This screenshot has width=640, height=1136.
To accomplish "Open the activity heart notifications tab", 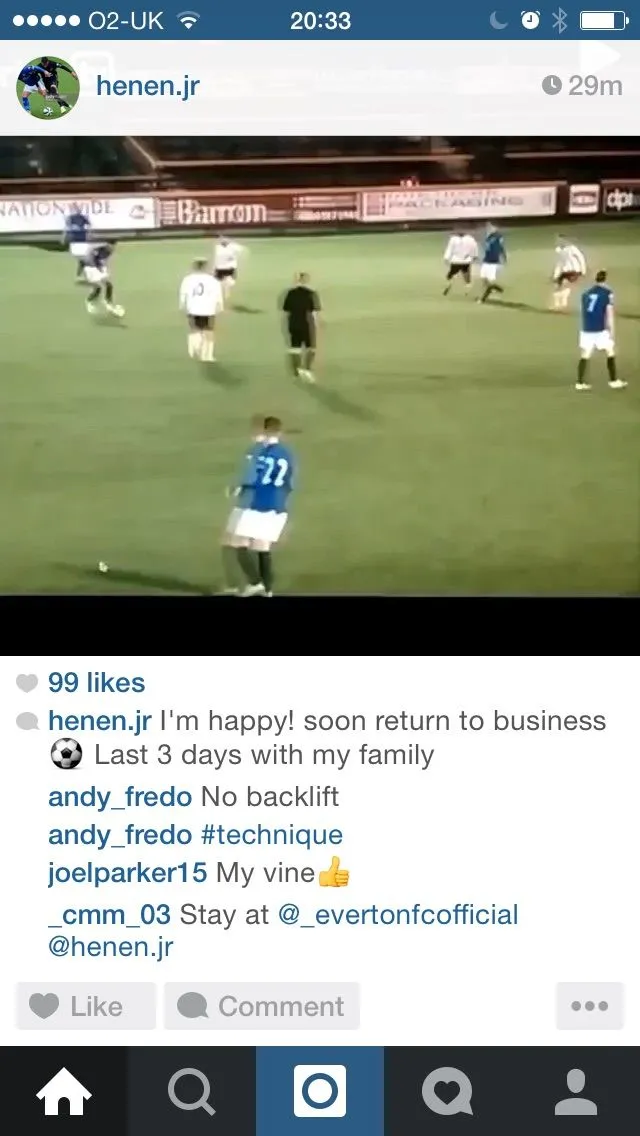I will (x=447, y=1091).
